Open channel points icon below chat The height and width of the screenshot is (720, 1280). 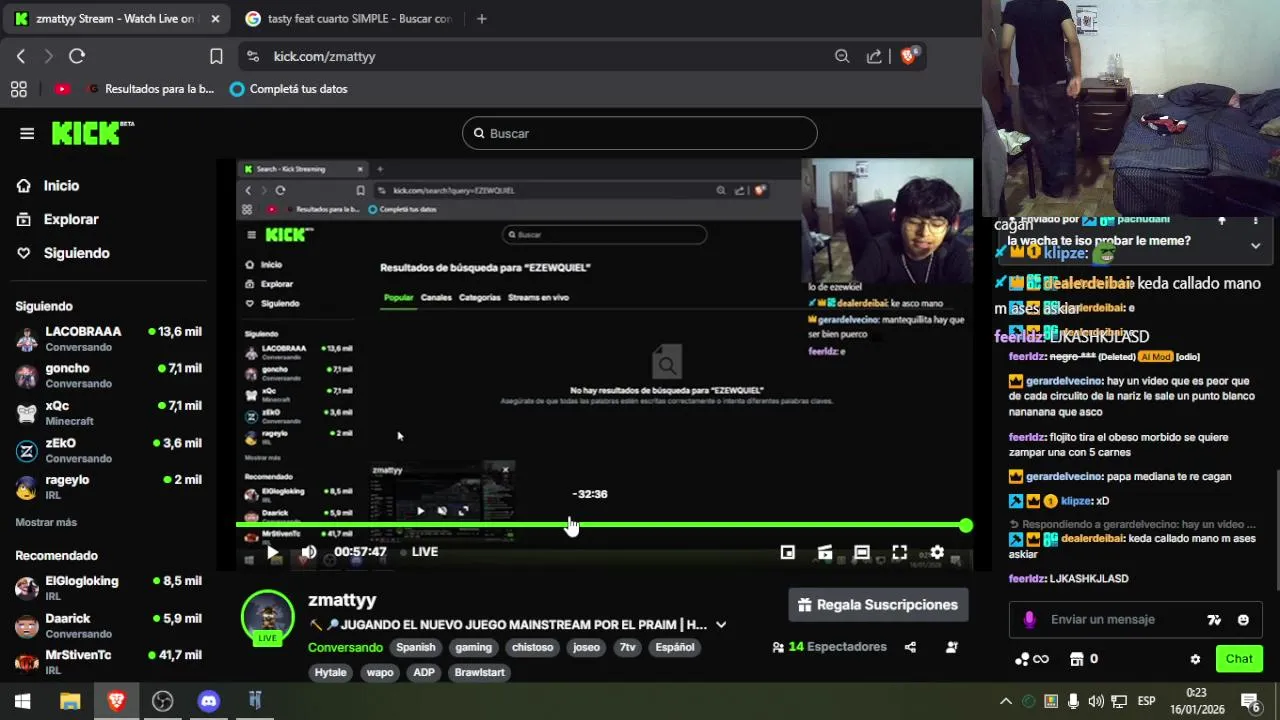point(1031,659)
